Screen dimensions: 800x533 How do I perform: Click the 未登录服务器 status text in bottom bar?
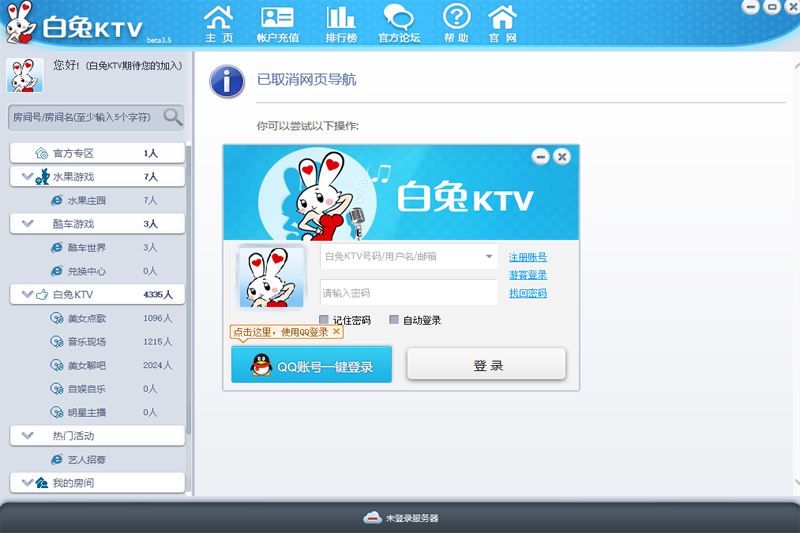412,518
